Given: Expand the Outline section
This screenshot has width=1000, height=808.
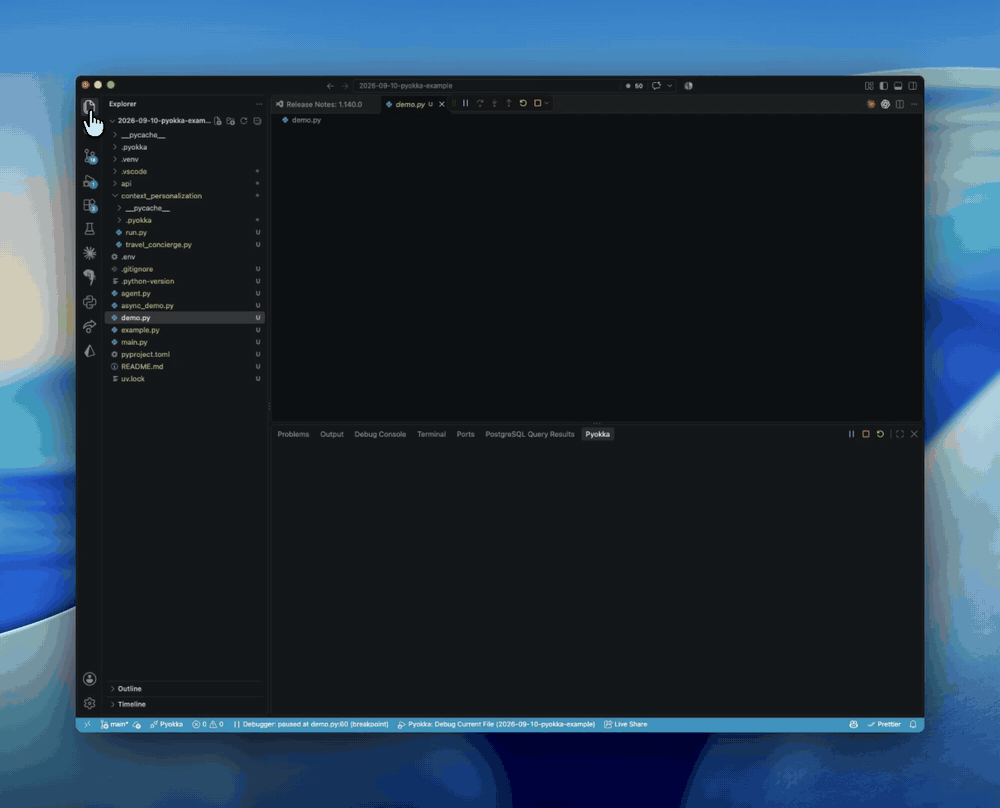Looking at the screenshot, I should 185,689.
